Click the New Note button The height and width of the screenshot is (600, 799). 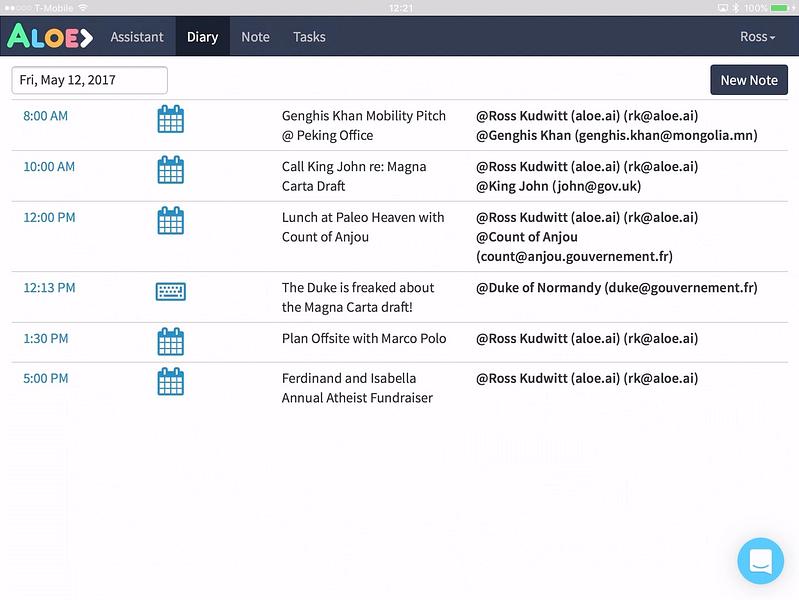[x=749, y=80]
